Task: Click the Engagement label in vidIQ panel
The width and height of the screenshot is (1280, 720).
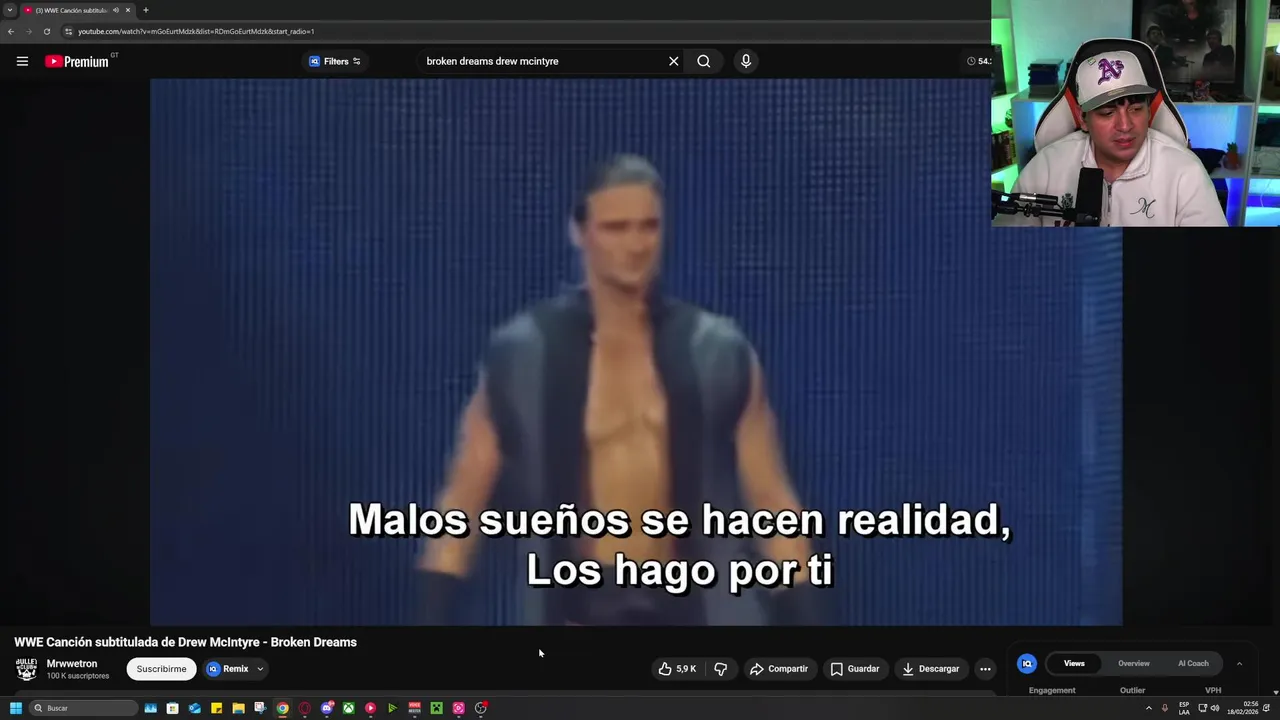Action: click(1052, 690)
